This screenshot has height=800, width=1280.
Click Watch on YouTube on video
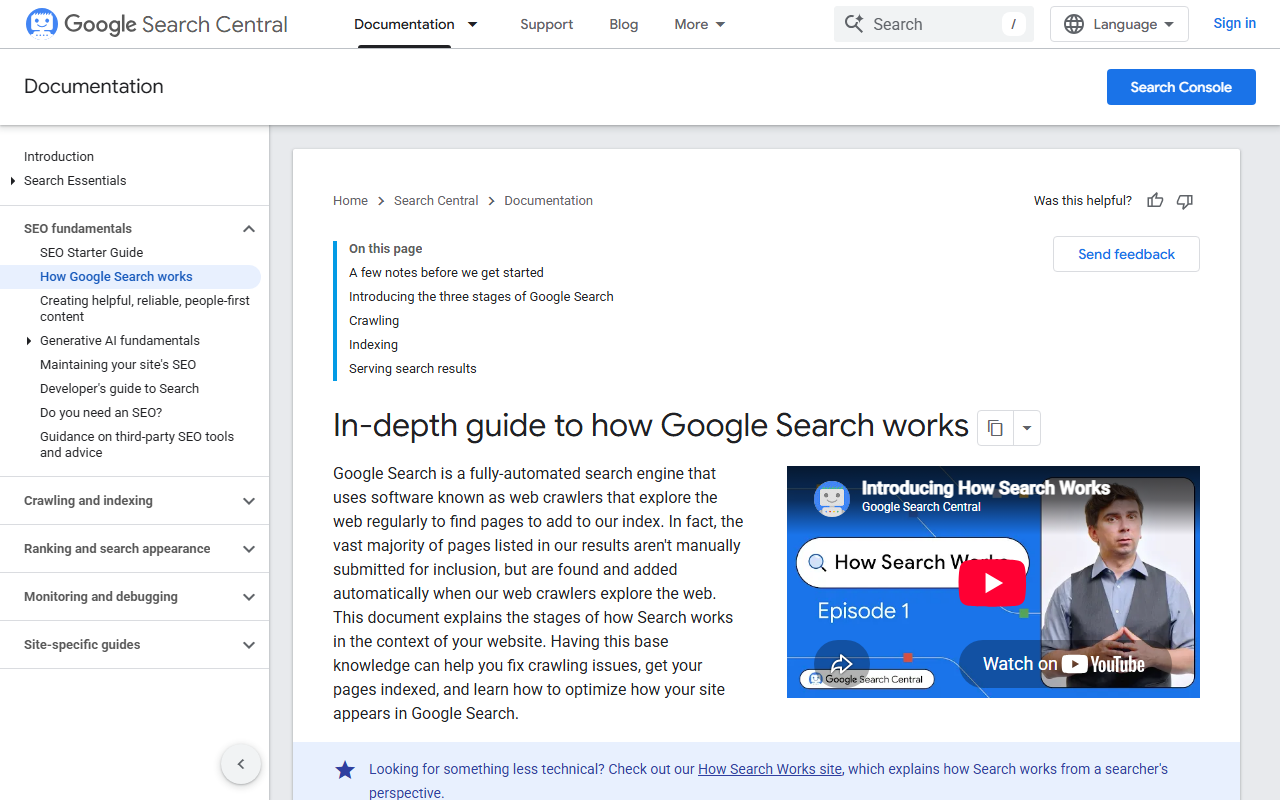tap(1063, 664)
